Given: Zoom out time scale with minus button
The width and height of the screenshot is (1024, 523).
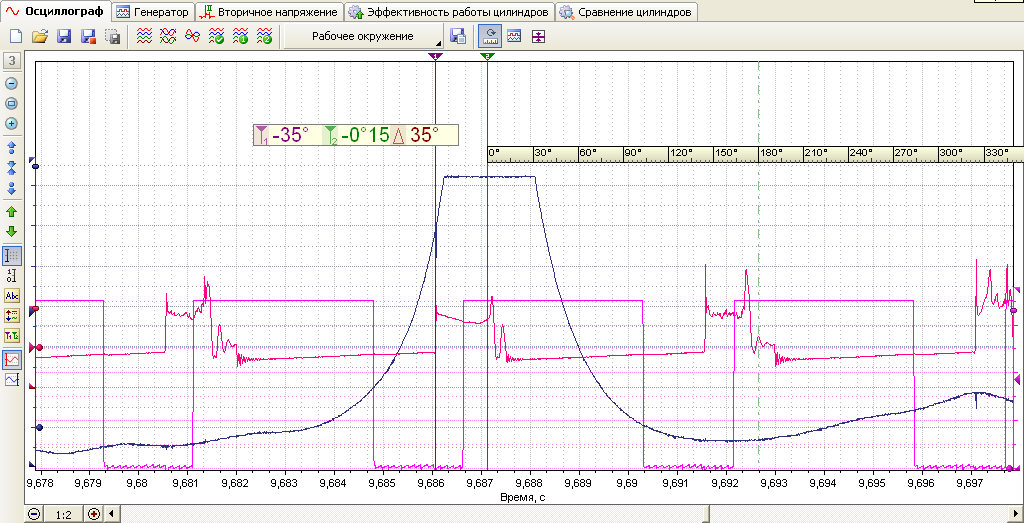Looking at the screenshot, I should (34, 515).
